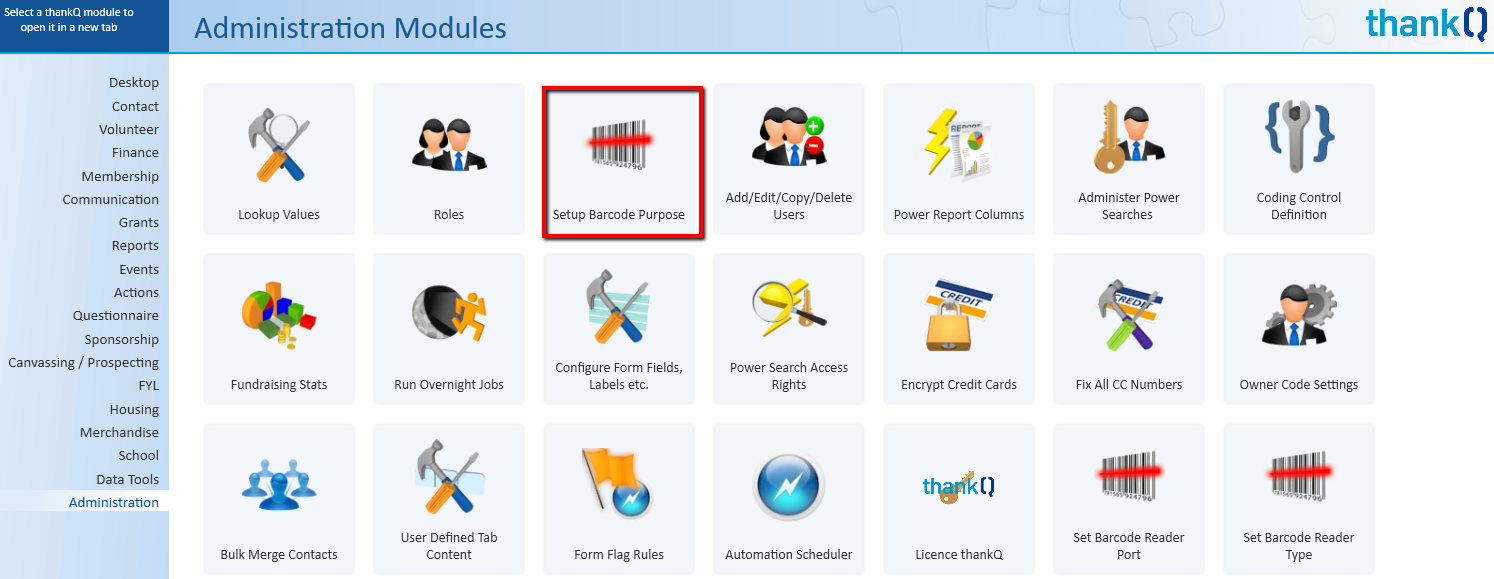Screen dimensions: 1494x579
Task: Open Communication in the sidebar
Action: click(111, 199)
